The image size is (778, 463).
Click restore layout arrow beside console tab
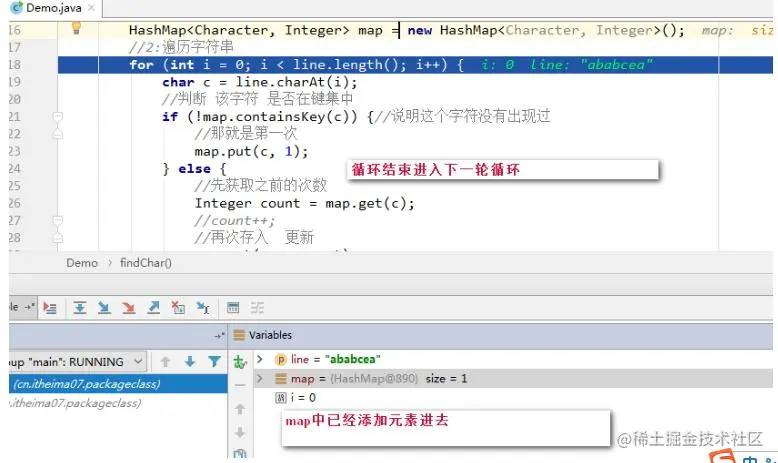pos(29,307)
